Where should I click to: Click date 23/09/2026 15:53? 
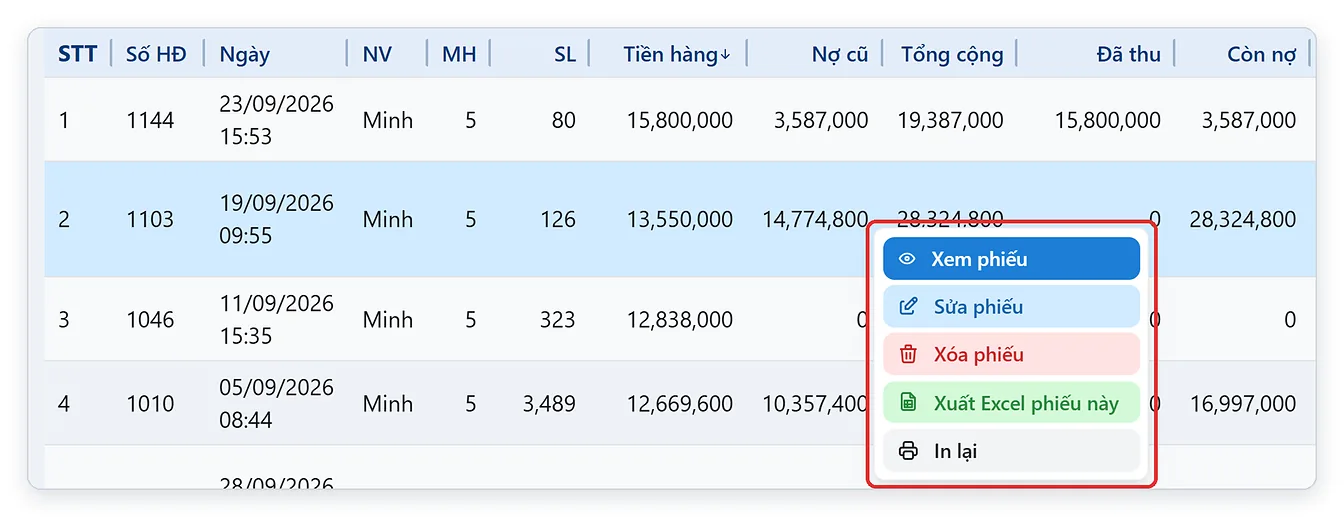[277, 120]
